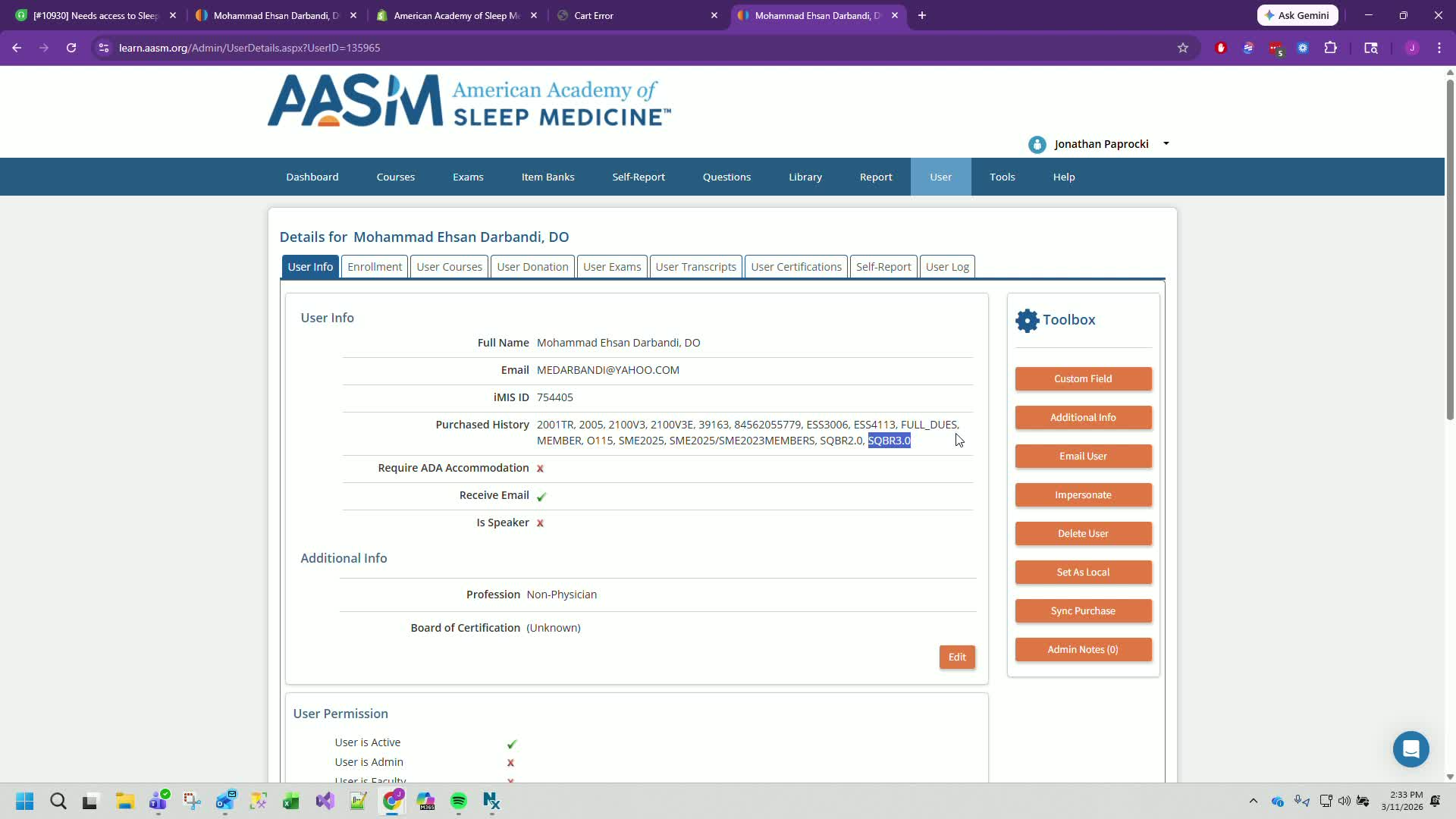
Task: Open the User Log tab
Action: coord(946,267)
